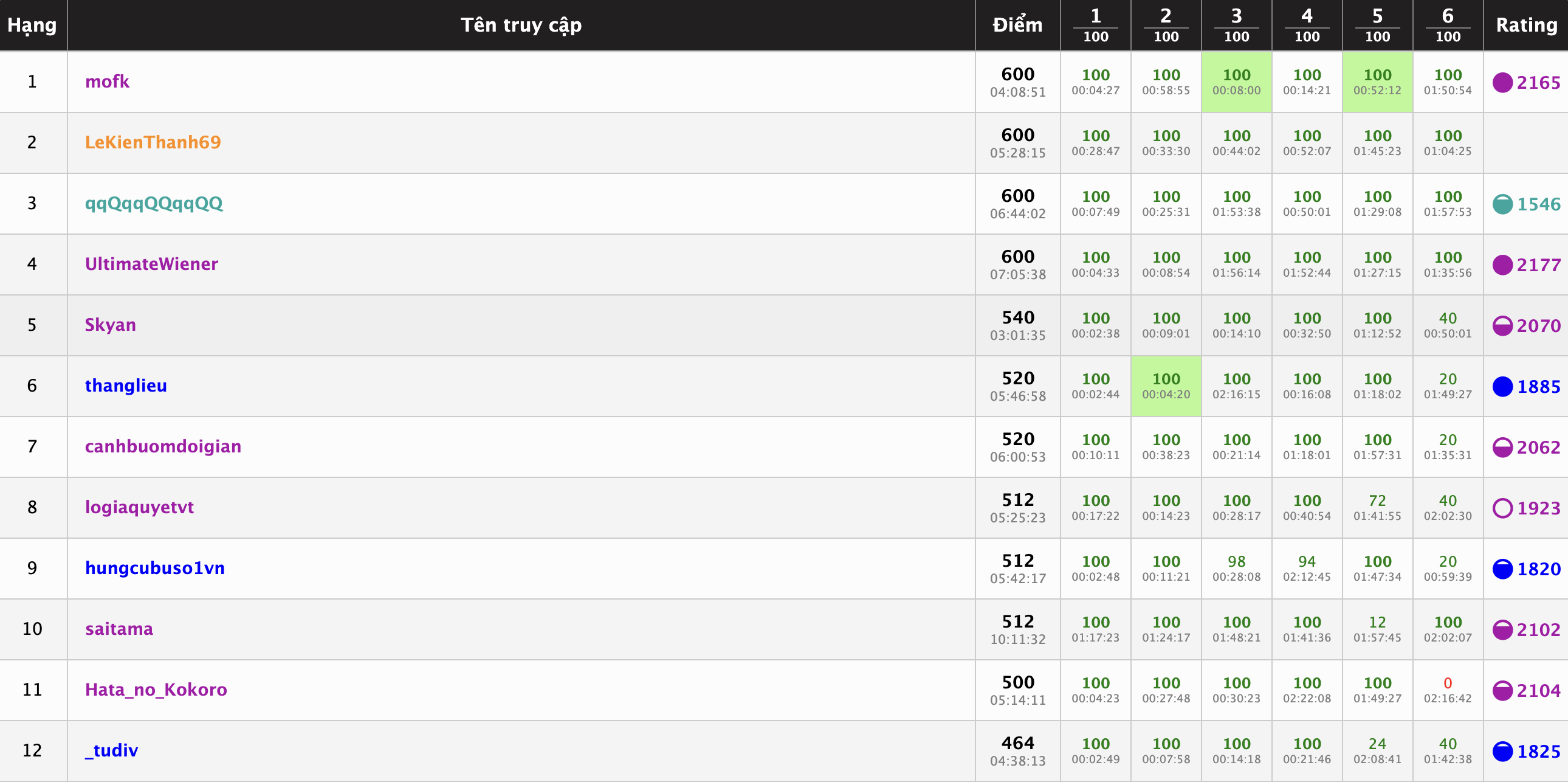Click qqQqqQQqqQQ's teal rating circle icon
Image resolution: width=1568 pixels, height=782 pixels.
[x=1502, y=204]
